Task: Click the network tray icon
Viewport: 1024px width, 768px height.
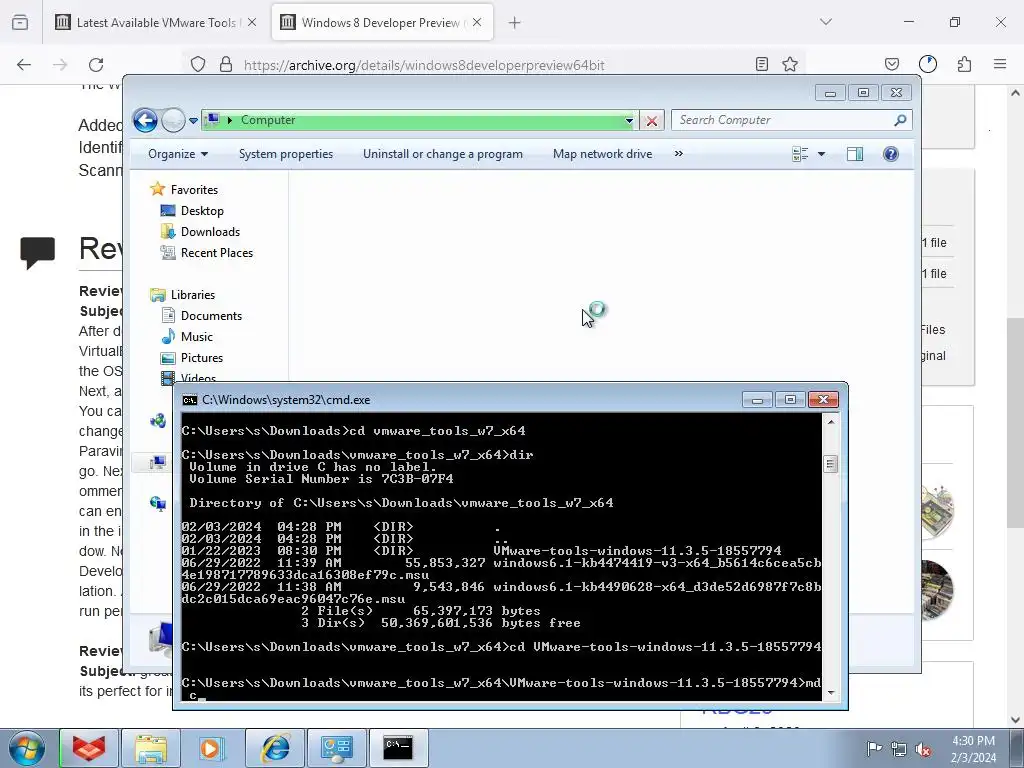Action: point(899,749)
